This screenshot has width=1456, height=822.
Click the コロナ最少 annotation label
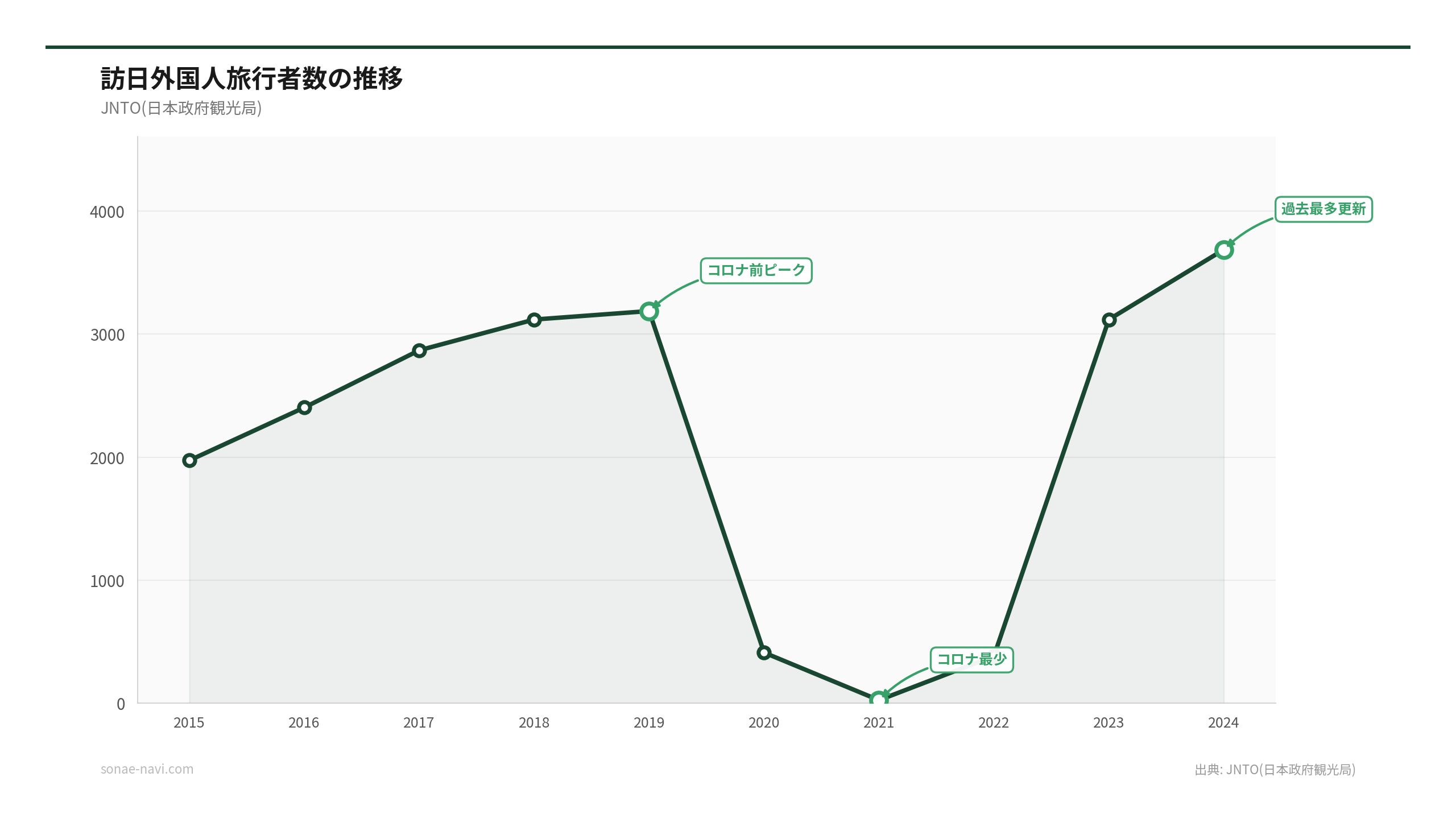(971, 659)
